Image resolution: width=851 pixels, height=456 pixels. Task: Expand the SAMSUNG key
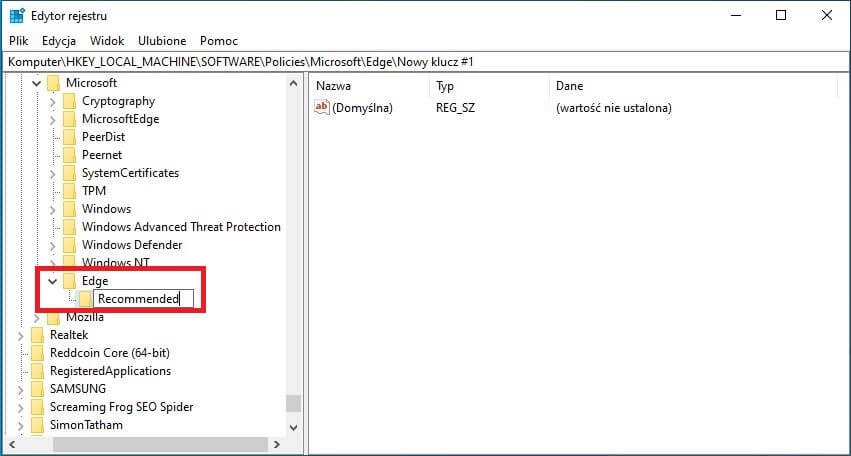coord(21,389)
